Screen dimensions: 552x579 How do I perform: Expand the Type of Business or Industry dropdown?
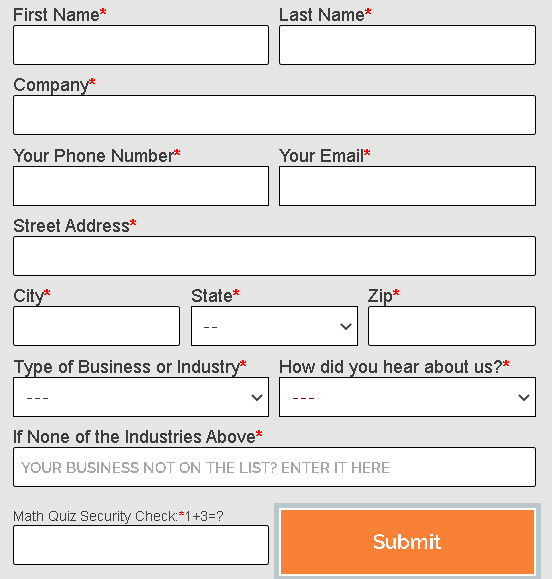pyautogui.click(x=141, y=397)
